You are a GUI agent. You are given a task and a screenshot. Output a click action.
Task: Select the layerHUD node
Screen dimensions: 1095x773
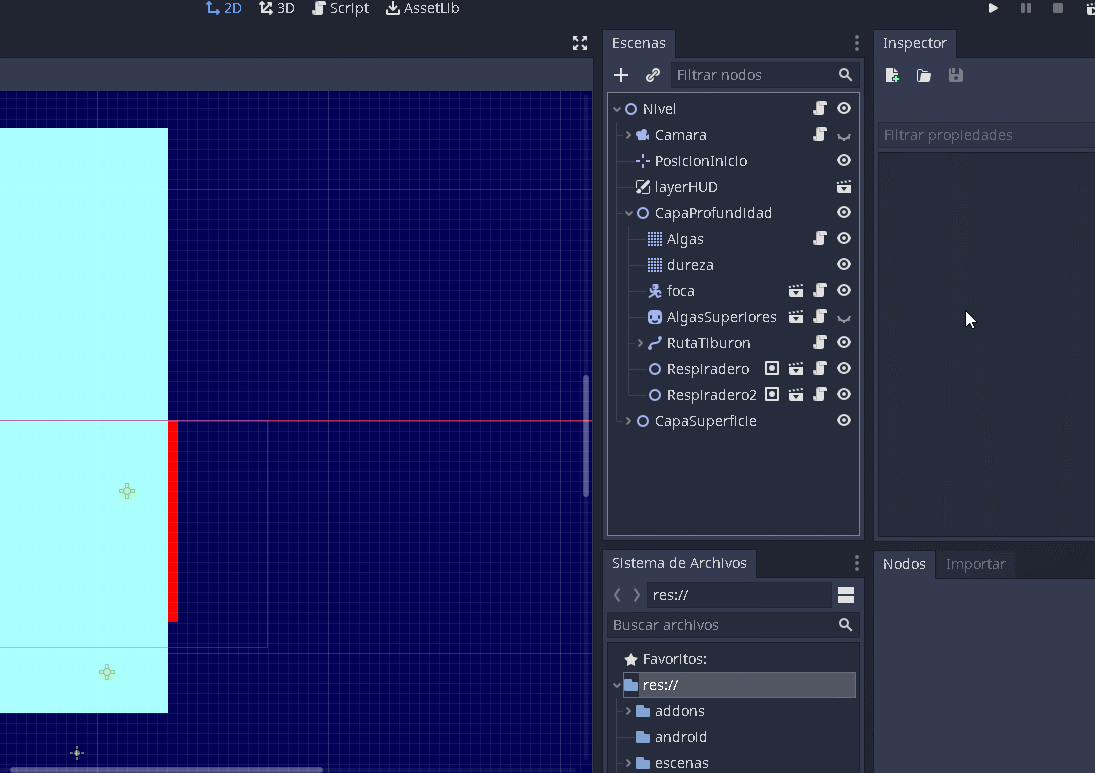tap(685, 187)
